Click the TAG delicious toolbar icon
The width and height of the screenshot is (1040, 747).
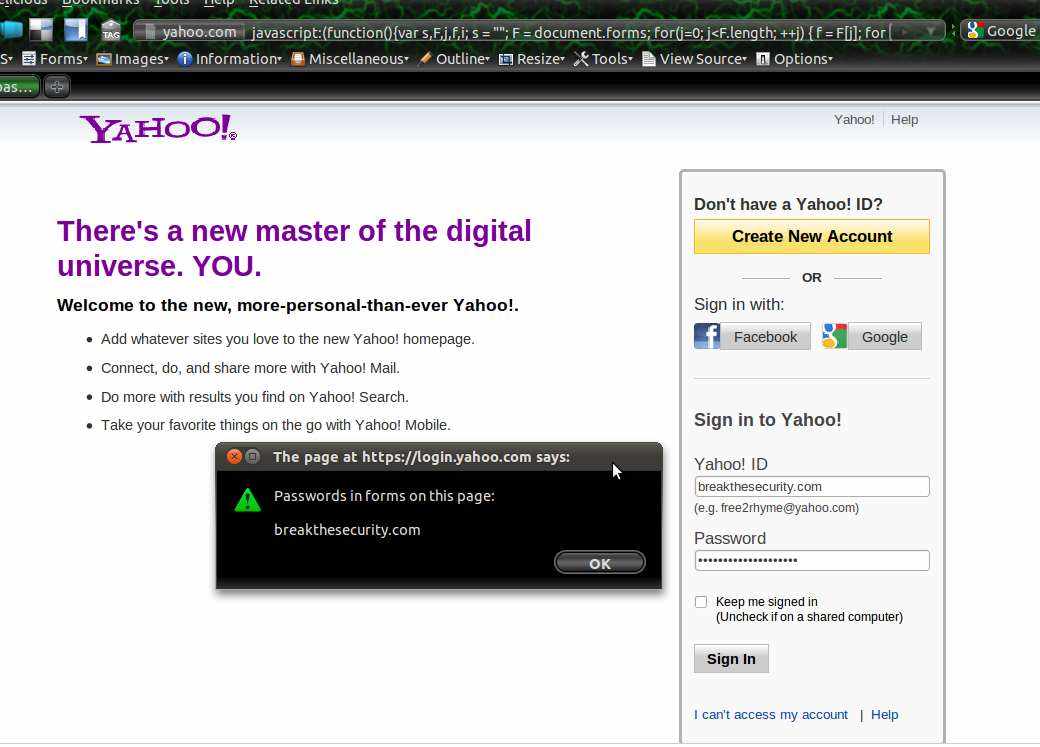111,31
